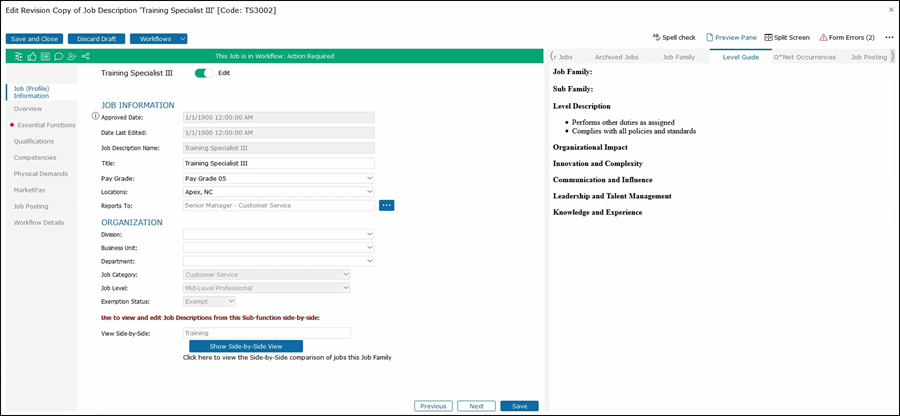Click the Approved Date info icon
900x416 pixels.
tap(96, 117)
